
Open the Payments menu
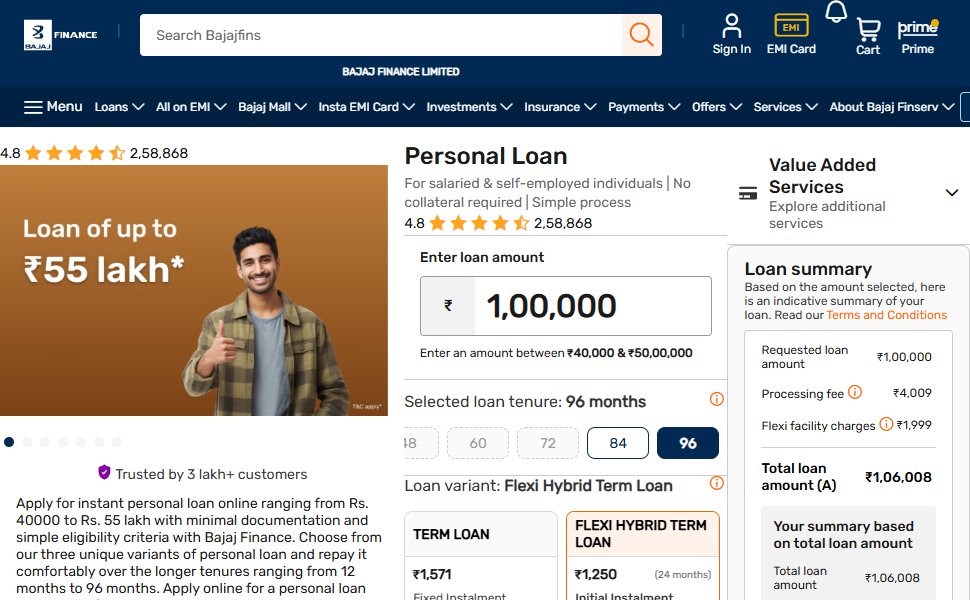[x=644, y=106]
